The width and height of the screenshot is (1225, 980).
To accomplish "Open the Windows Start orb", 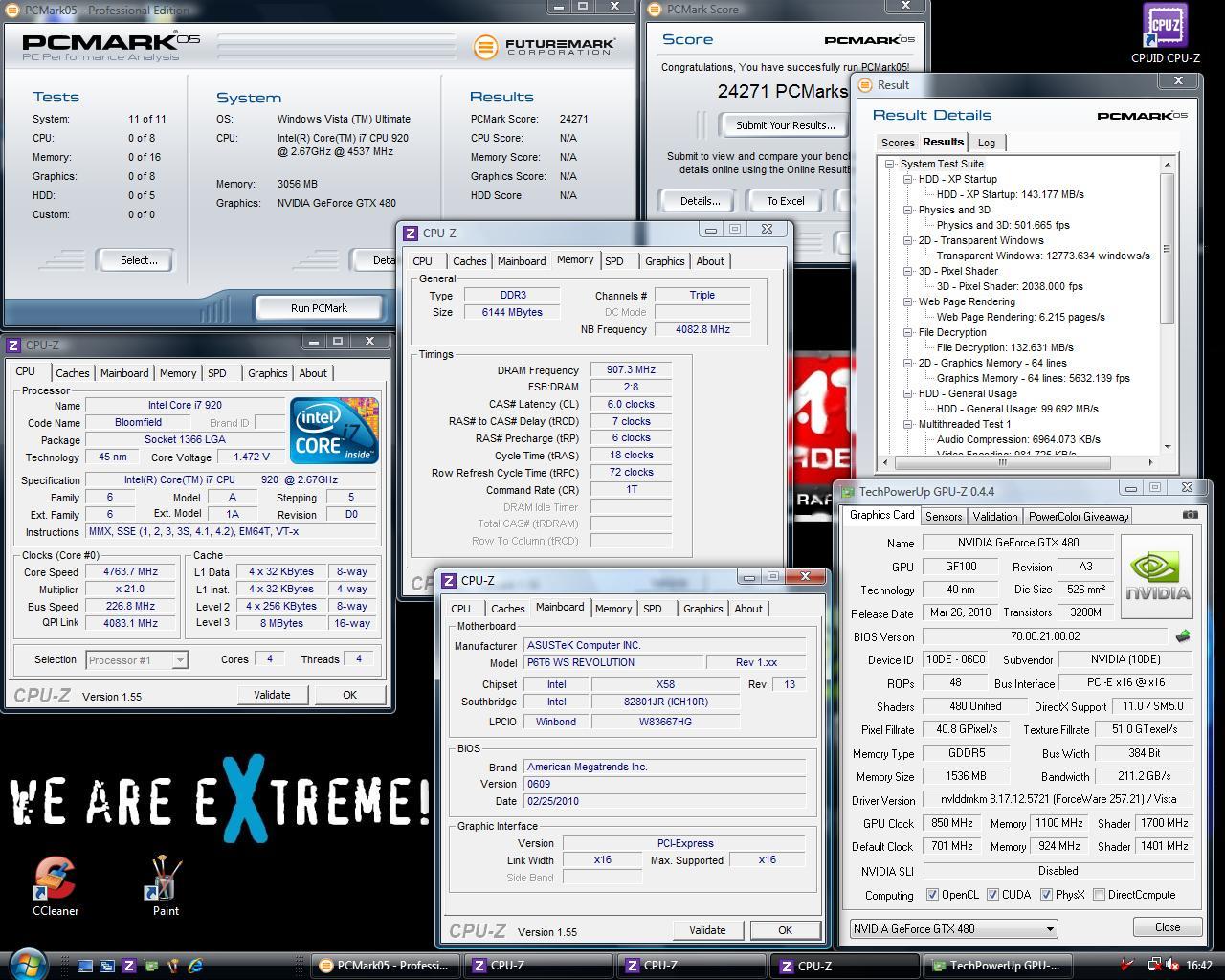I will [29, 964].
